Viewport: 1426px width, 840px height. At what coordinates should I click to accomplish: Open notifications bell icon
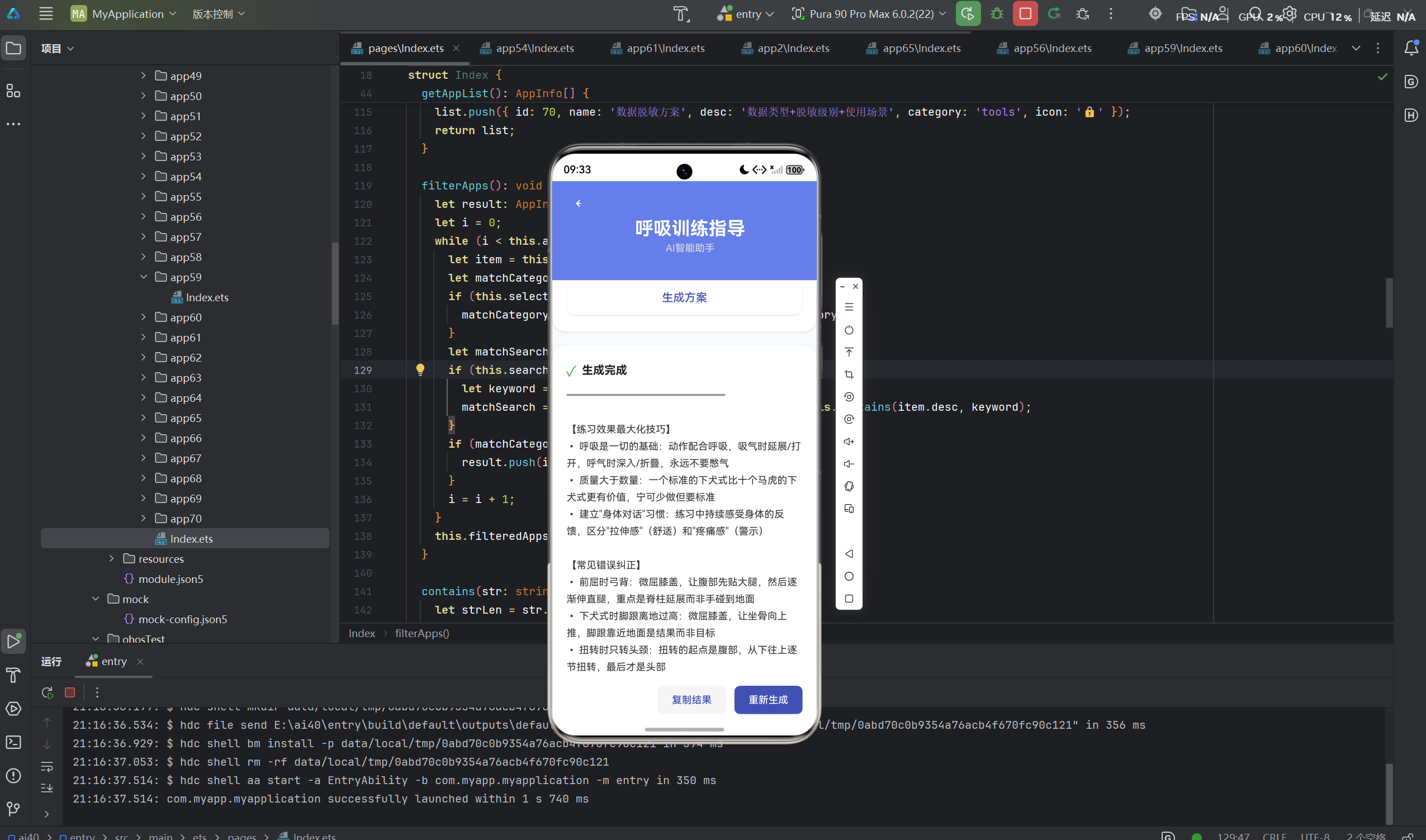1411,48
